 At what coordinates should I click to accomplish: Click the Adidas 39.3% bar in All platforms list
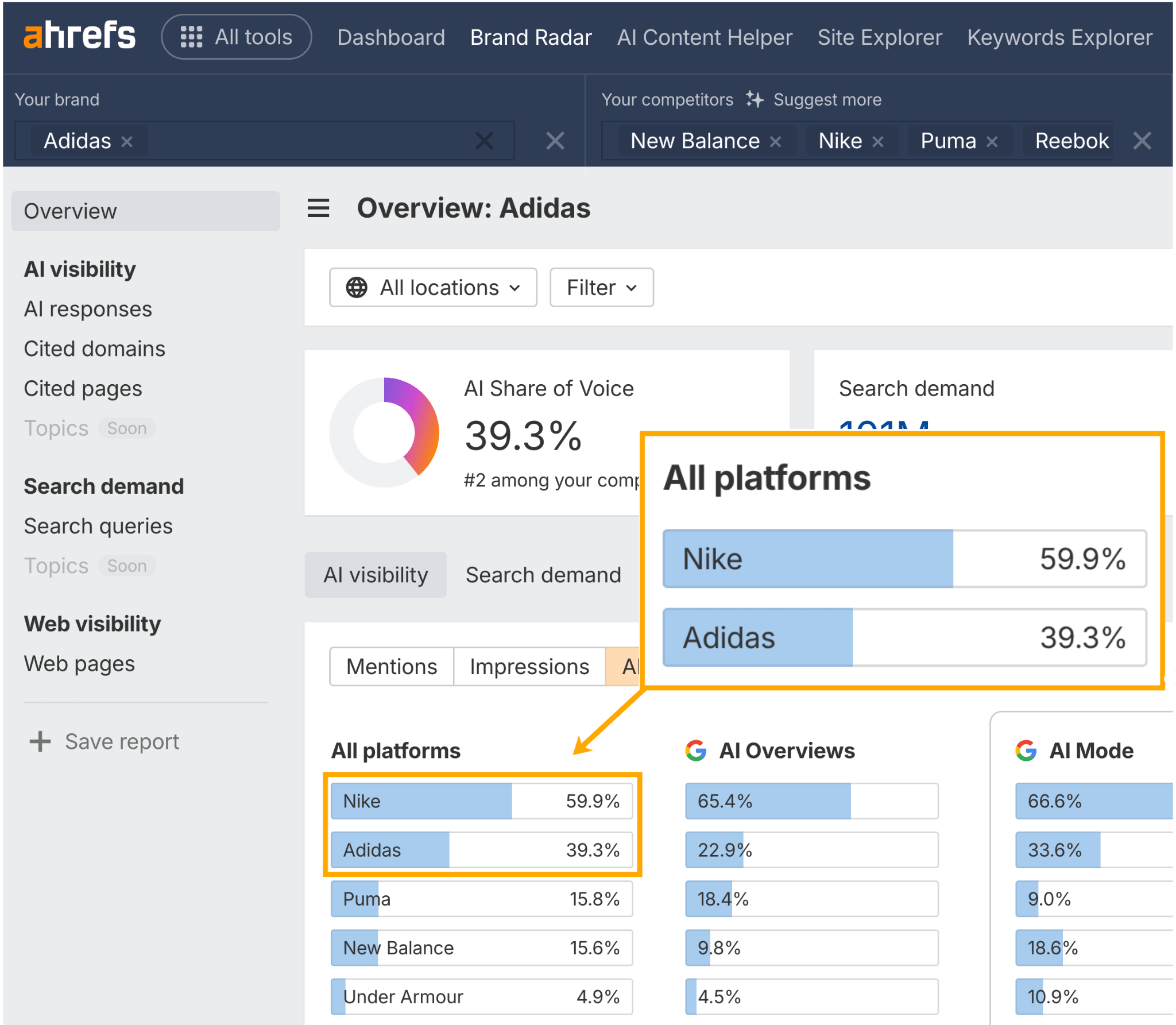(x=482, y=850)
